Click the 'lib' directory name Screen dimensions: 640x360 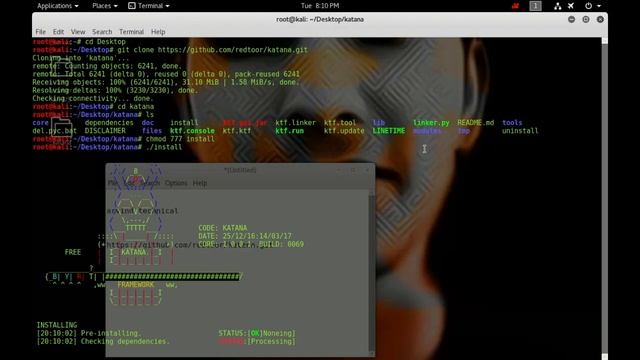378,123
